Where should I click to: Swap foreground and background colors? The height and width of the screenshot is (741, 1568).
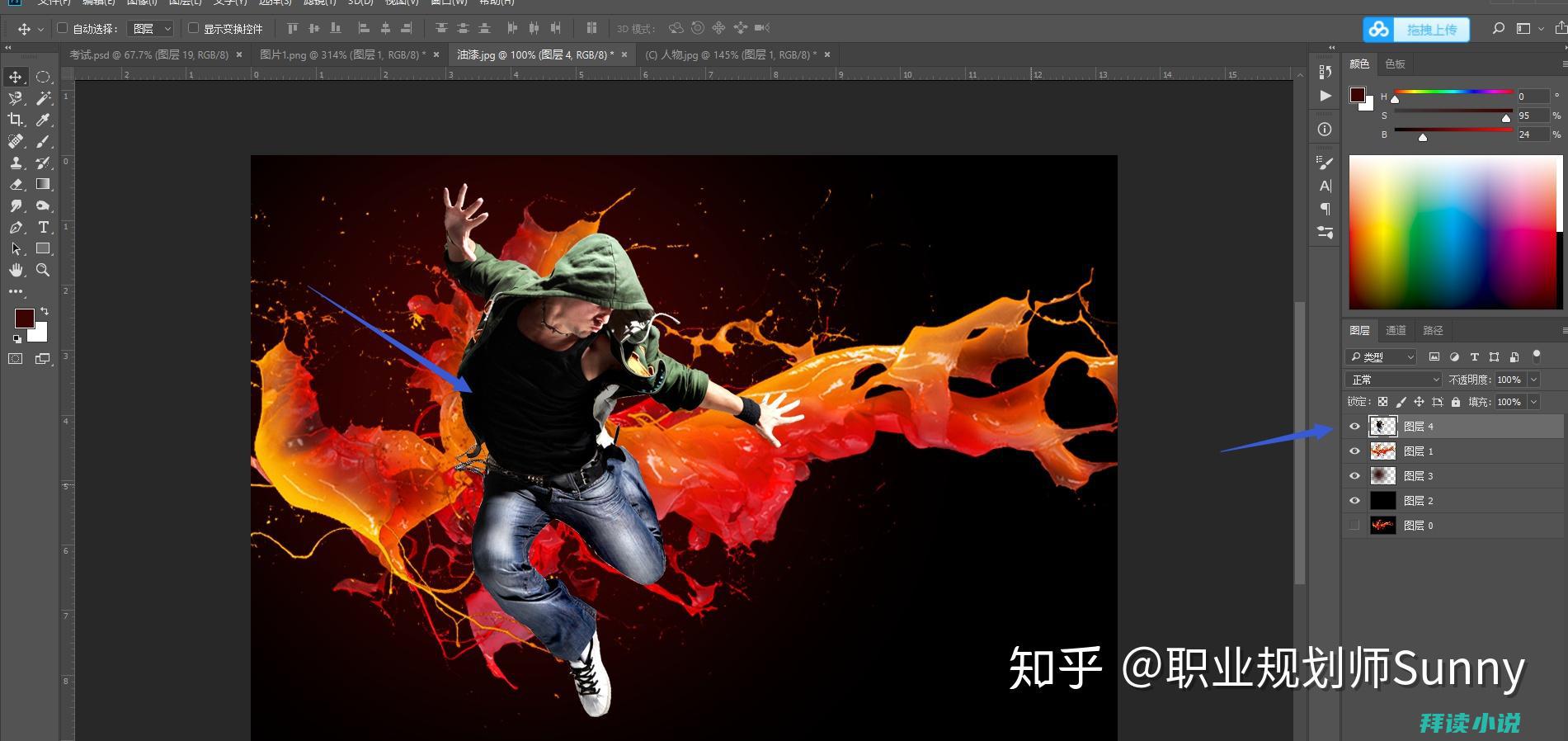point(45,311)
